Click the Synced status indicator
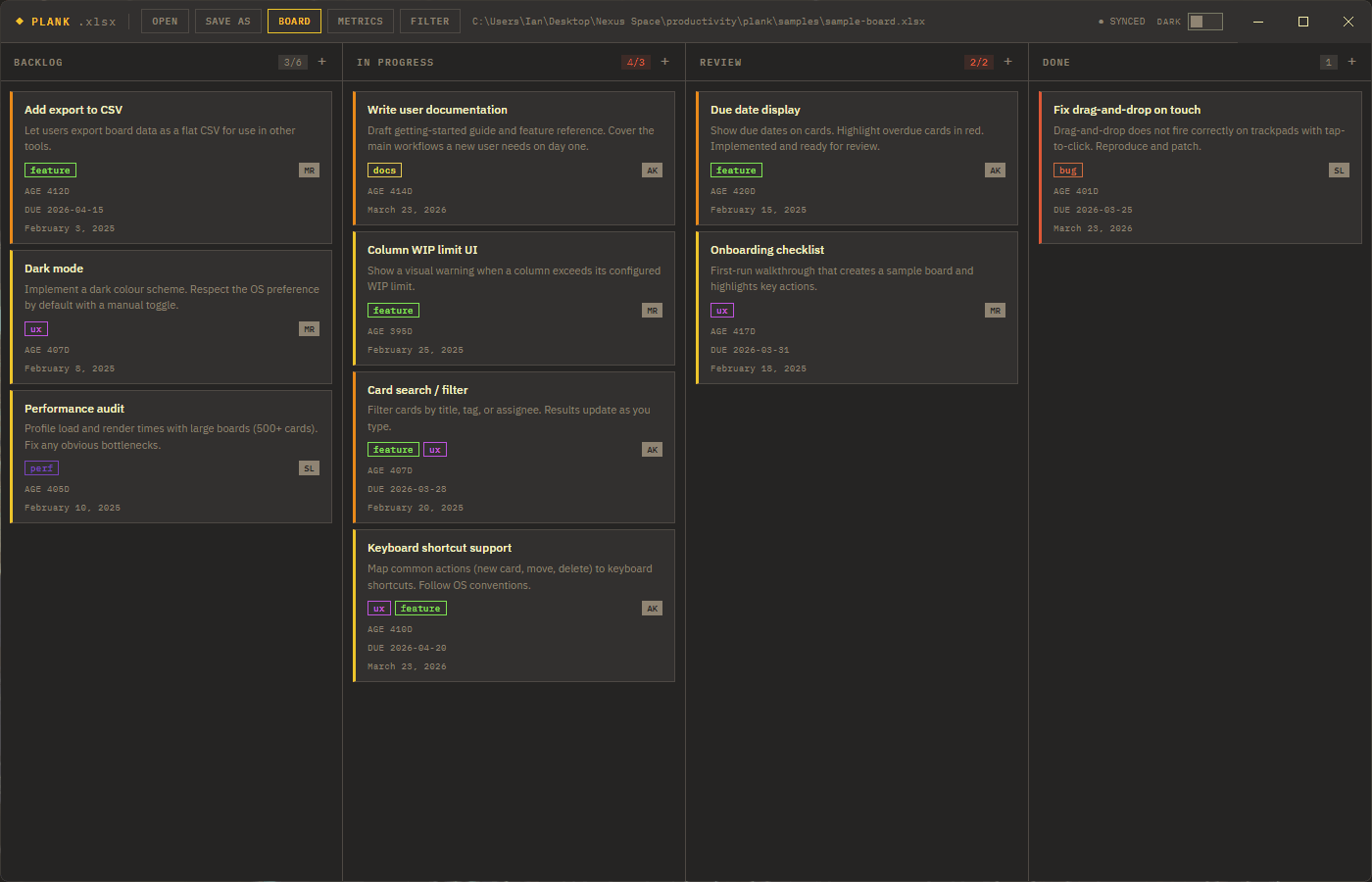Viewport: 1372px width, 882px height. click(x=1122, y=22)
